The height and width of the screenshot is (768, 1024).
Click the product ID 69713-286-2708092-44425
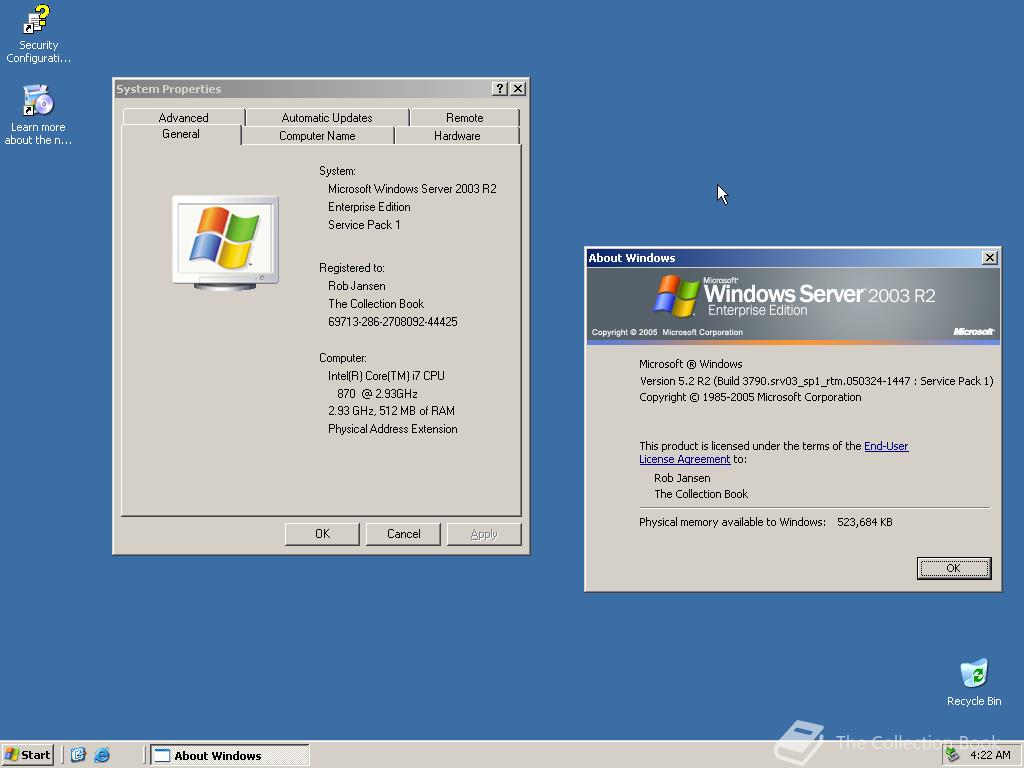(x=392, y=322)
